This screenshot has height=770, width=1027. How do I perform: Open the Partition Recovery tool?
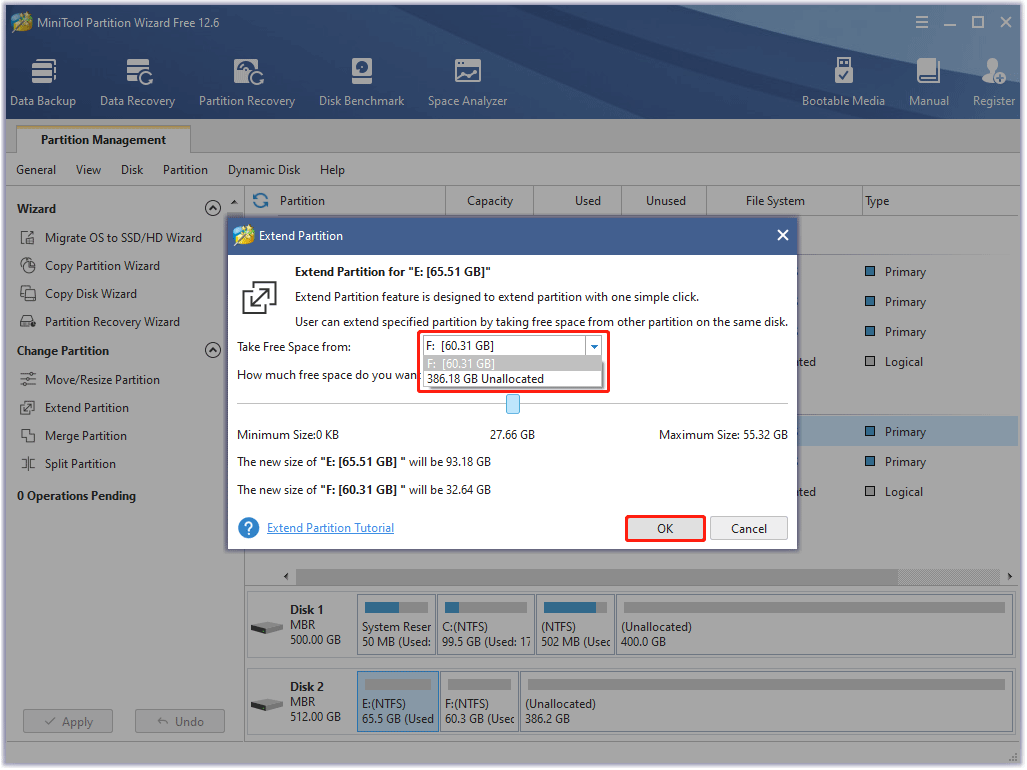[x=246, y=80]
